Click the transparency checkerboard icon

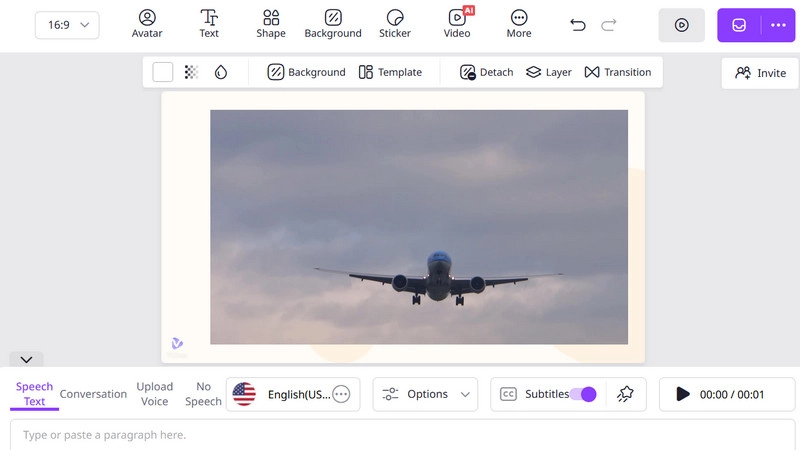[192, 72]
